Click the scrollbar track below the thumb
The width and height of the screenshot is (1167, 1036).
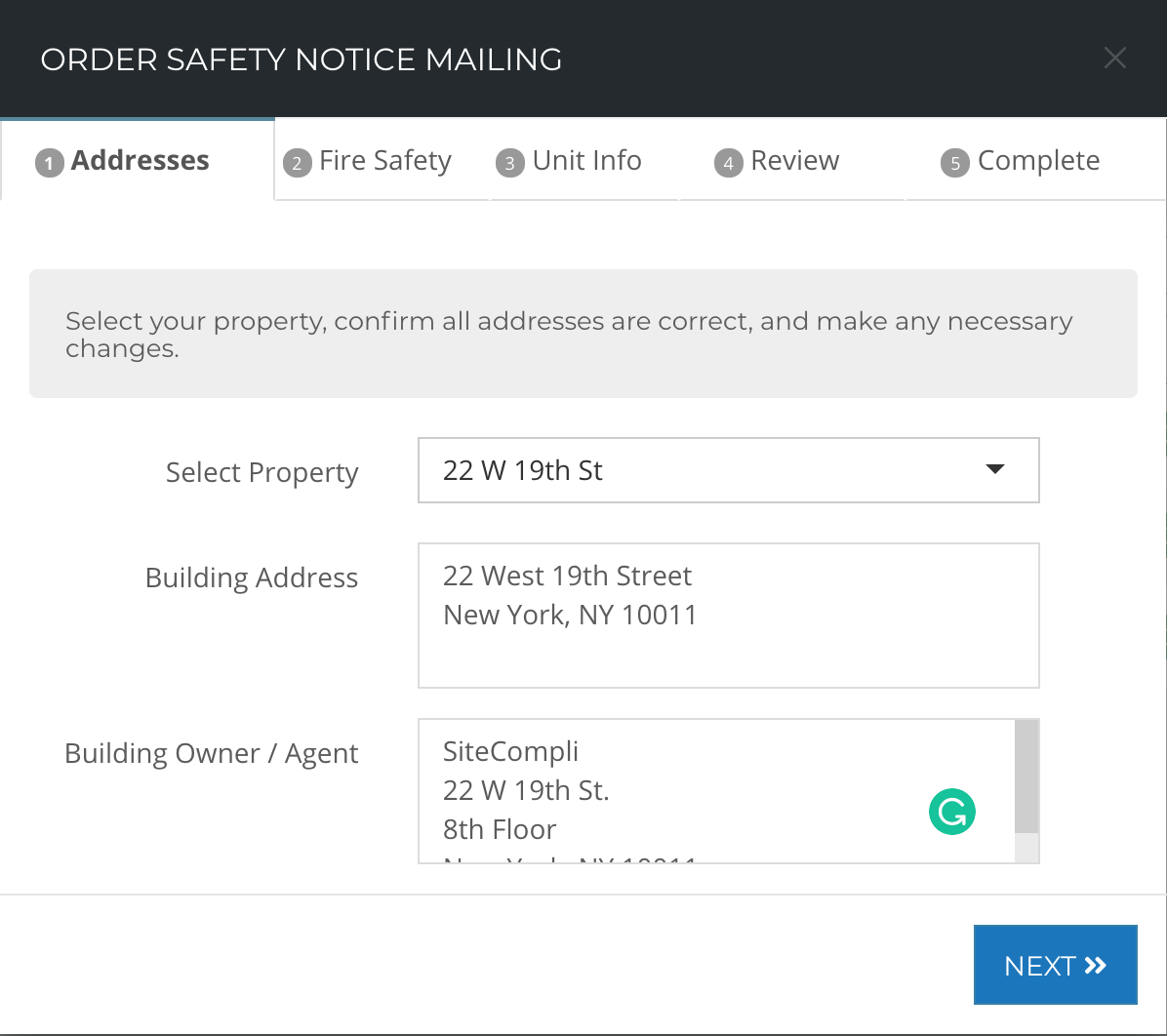pos(1026,848)
